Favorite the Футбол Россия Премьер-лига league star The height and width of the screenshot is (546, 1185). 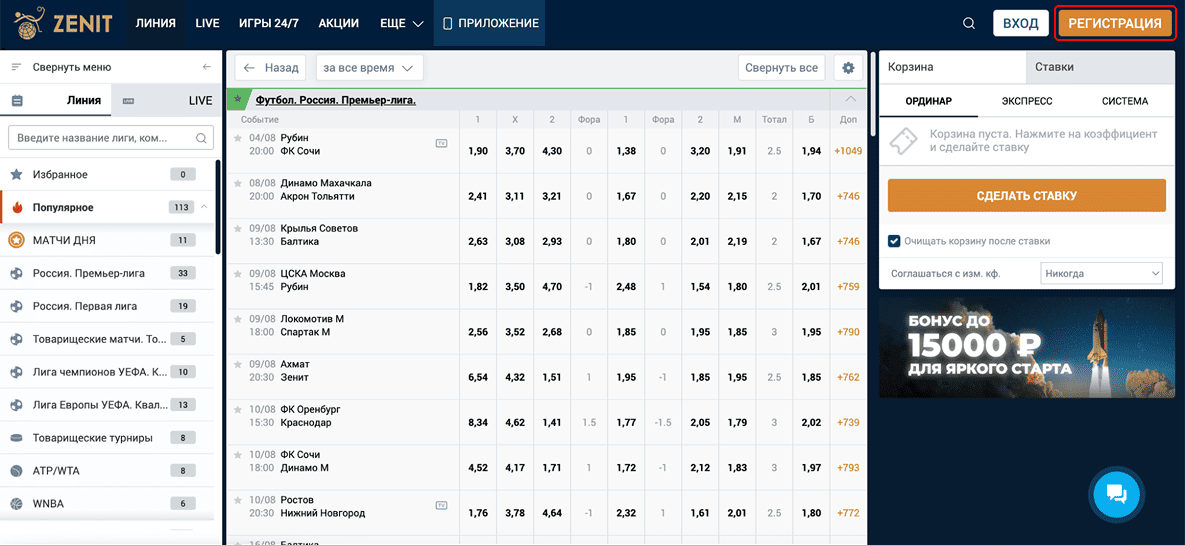click(237, 100)
